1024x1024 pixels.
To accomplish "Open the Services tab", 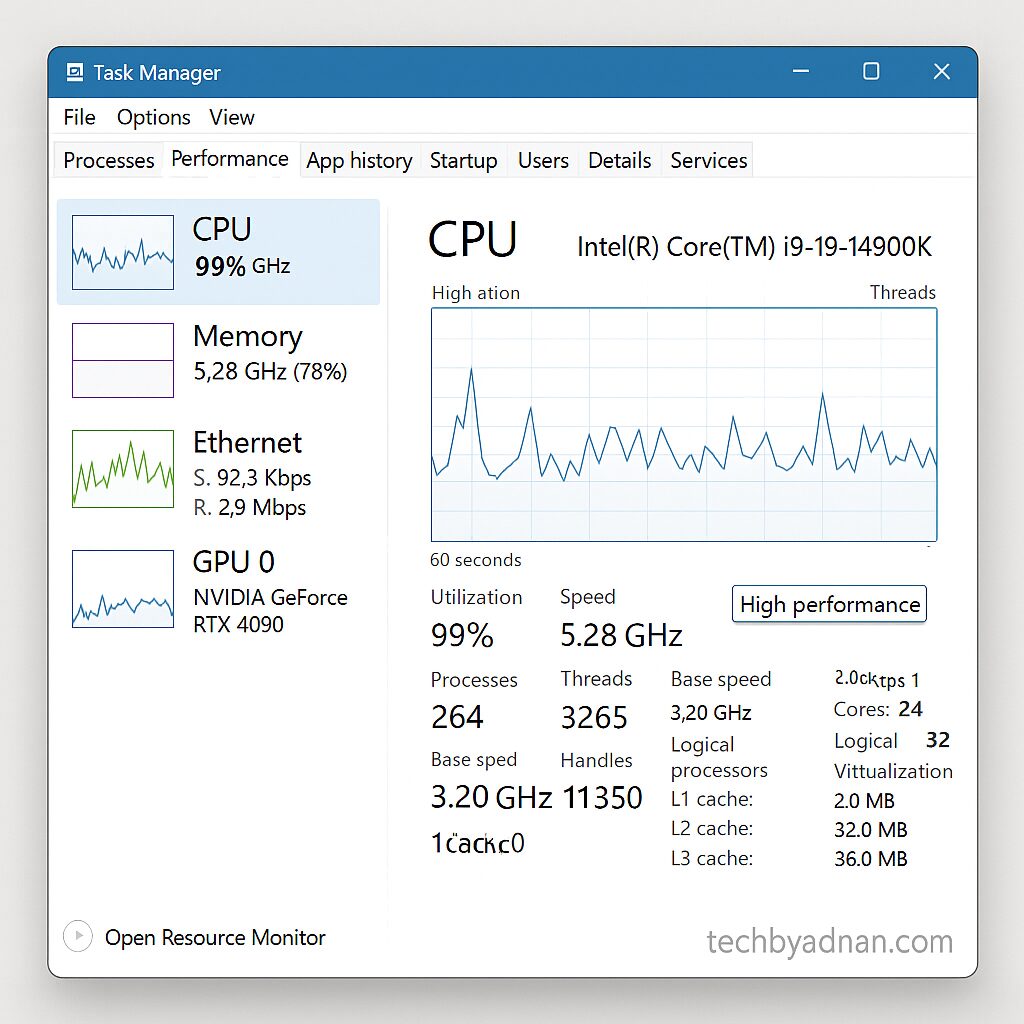I will (x=707, y=159).
